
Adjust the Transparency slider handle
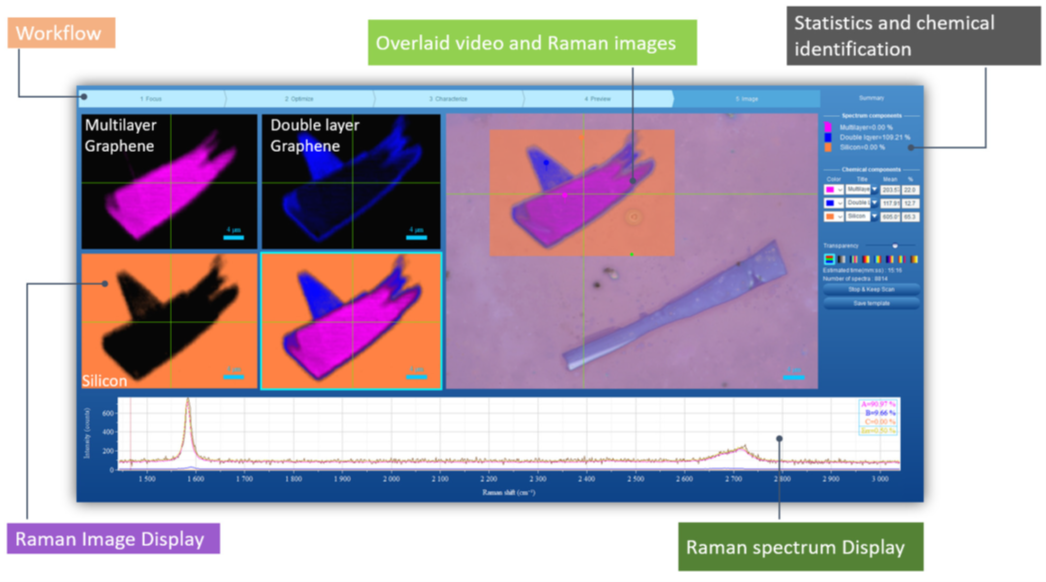click(x=895, y=245)
